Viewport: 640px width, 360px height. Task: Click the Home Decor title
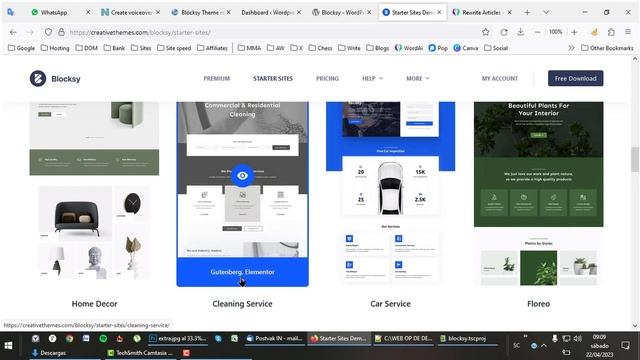pyautogui.click(x=94, y=304)
